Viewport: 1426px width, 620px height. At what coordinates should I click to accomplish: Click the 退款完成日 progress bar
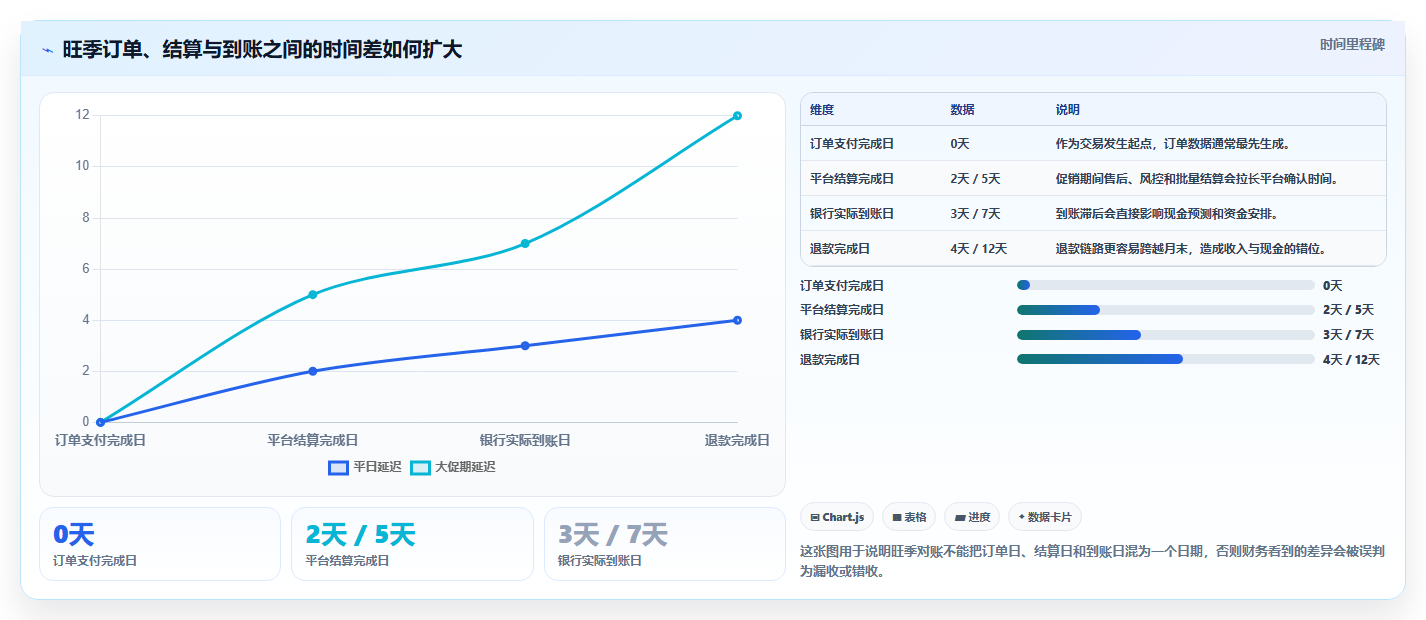(x=1165, y=359)
